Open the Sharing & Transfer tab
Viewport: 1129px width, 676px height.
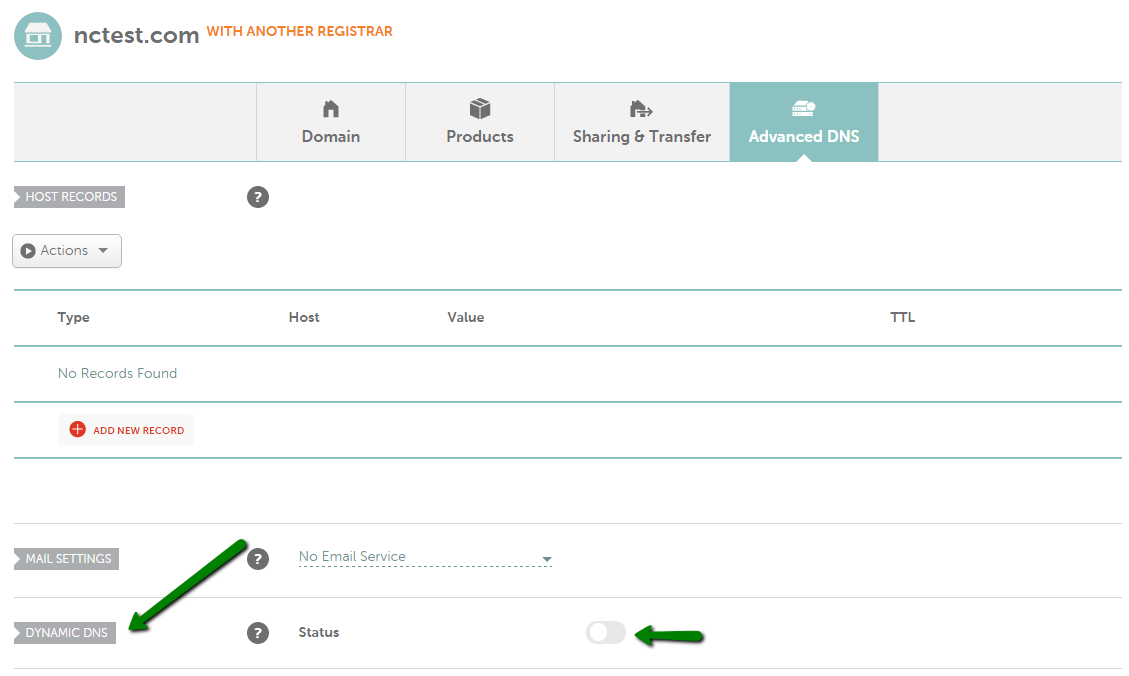[642, 122]
